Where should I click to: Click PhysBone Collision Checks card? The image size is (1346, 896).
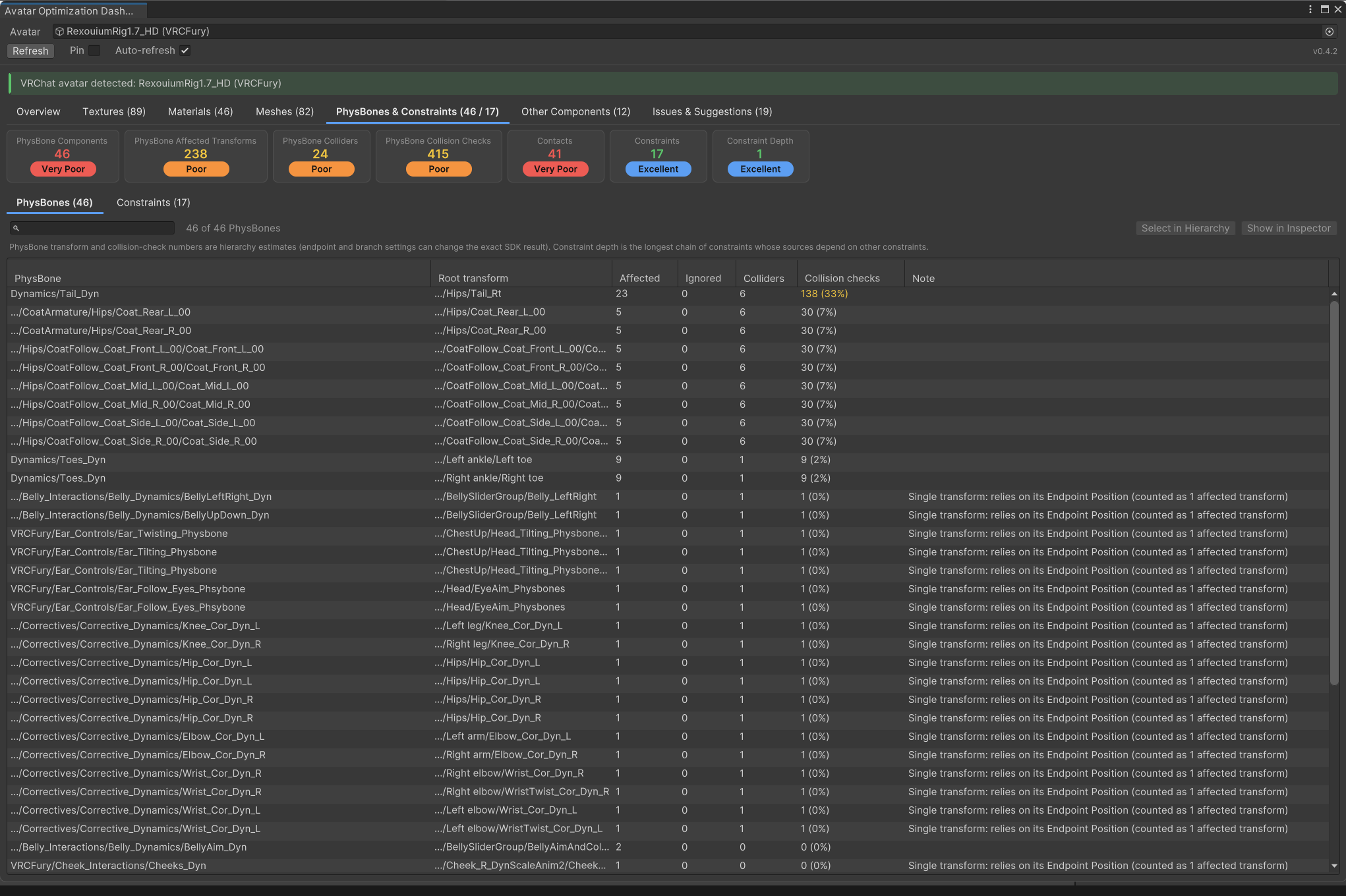438,156
